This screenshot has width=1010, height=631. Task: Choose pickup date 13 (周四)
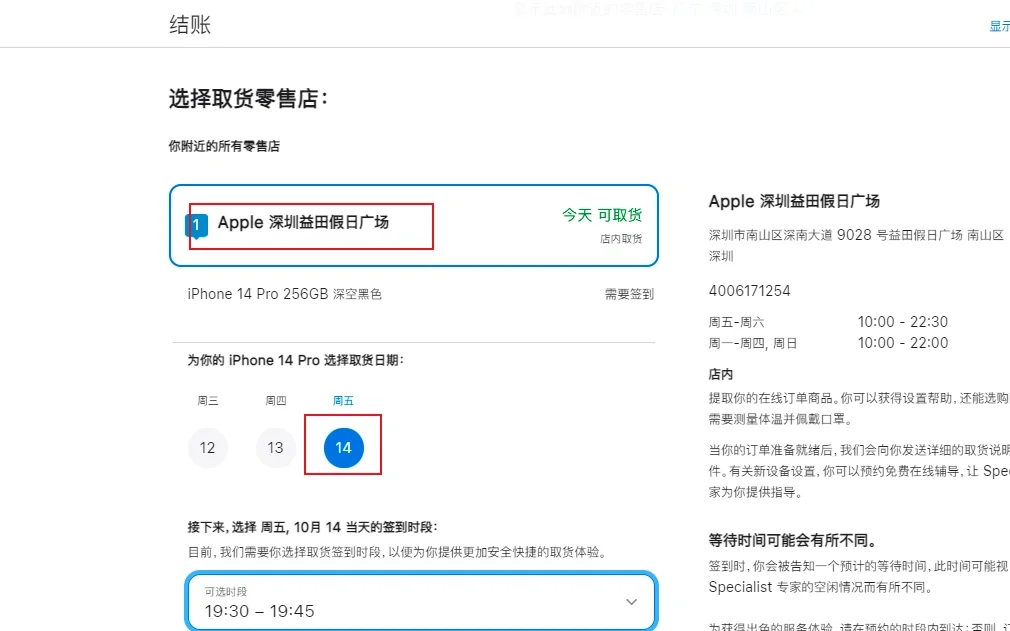point(275,447)
